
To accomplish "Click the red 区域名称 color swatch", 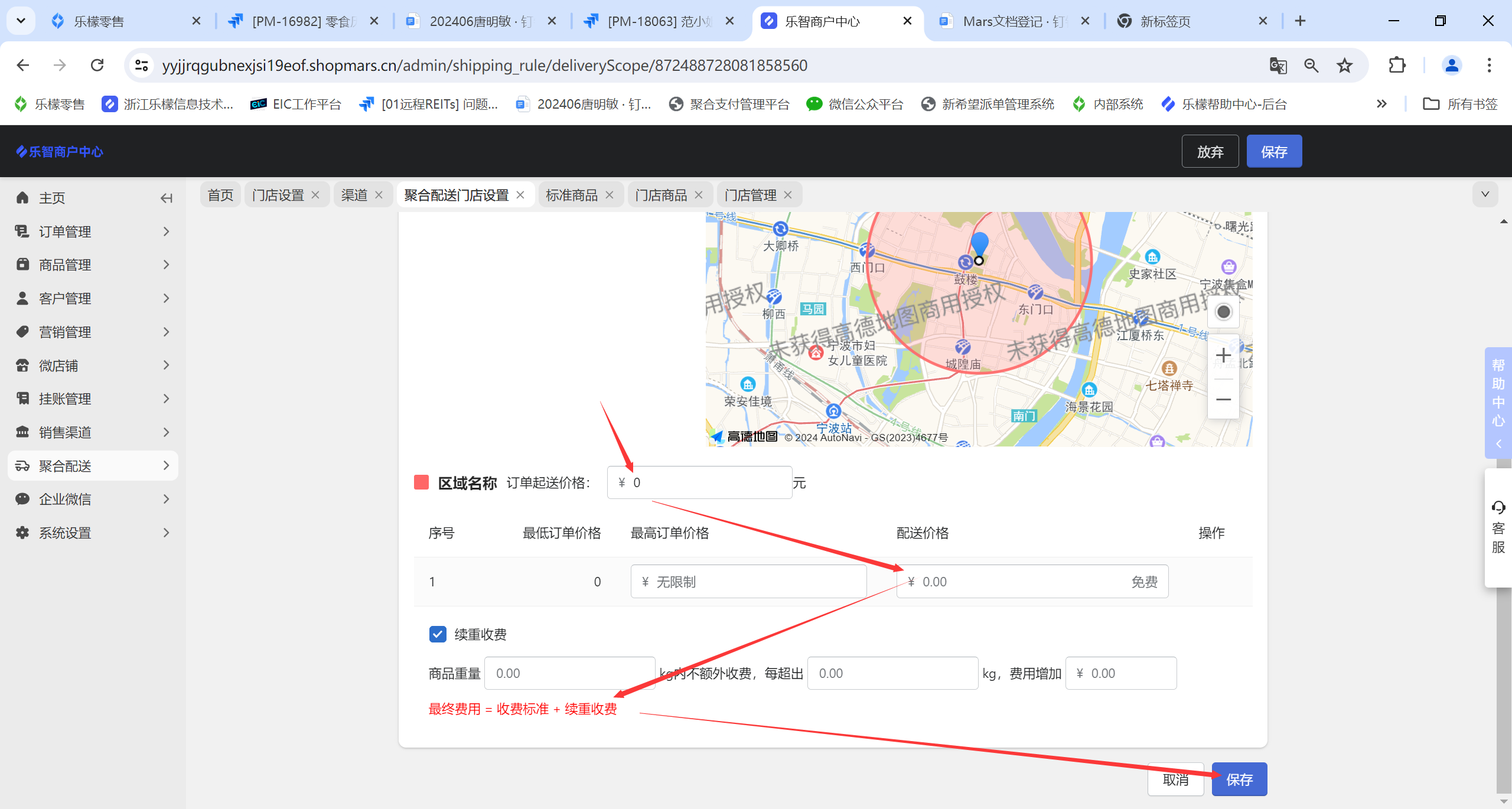I will 422,482.
